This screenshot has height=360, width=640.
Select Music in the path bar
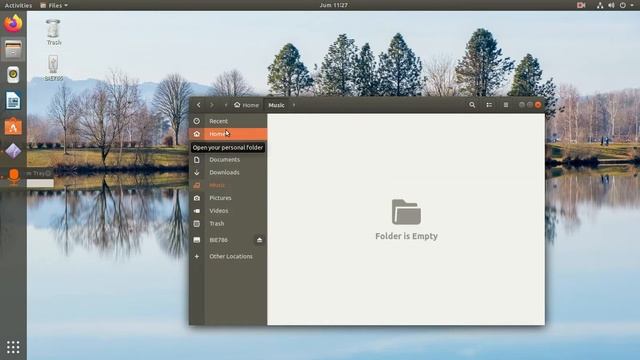tap(276, 105)
